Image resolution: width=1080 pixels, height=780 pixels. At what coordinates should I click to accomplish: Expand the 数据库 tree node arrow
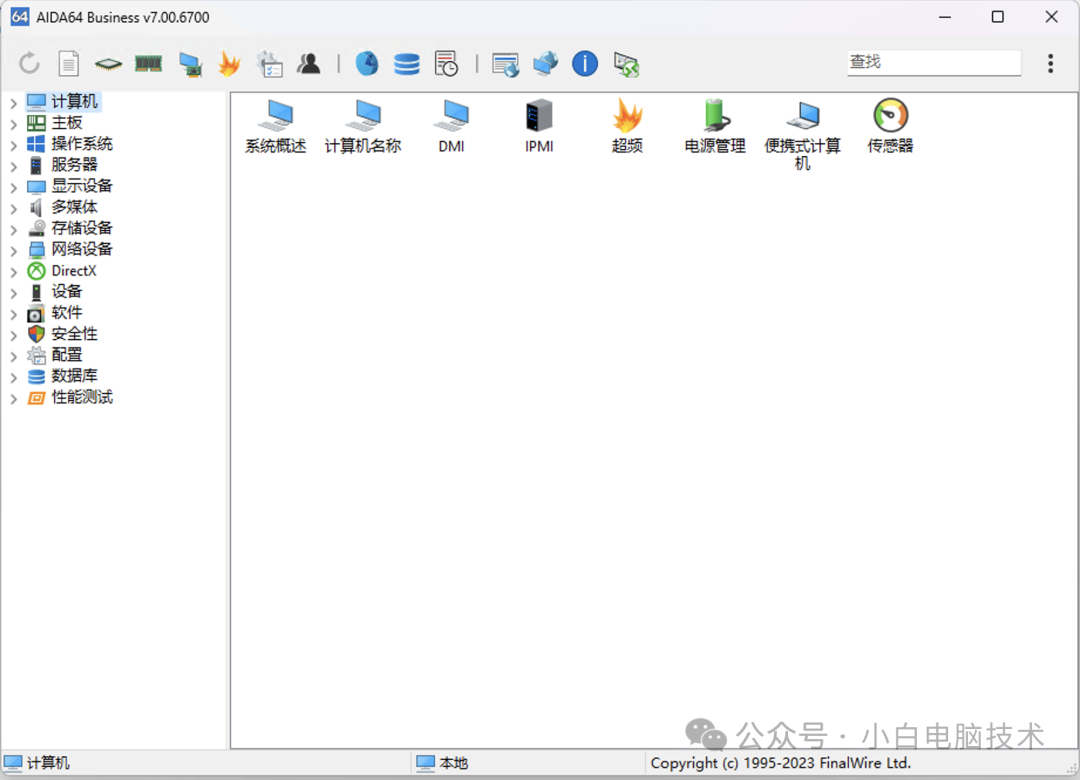coord(13,378)
